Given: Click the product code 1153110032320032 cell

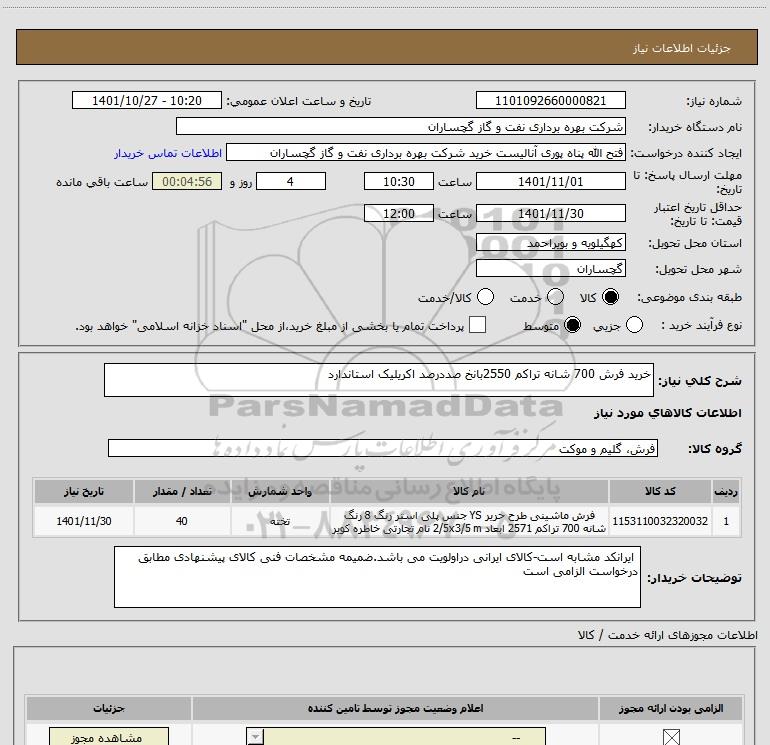Looking at the screenshot, I should pyautogui.click(x=660, y=521).
